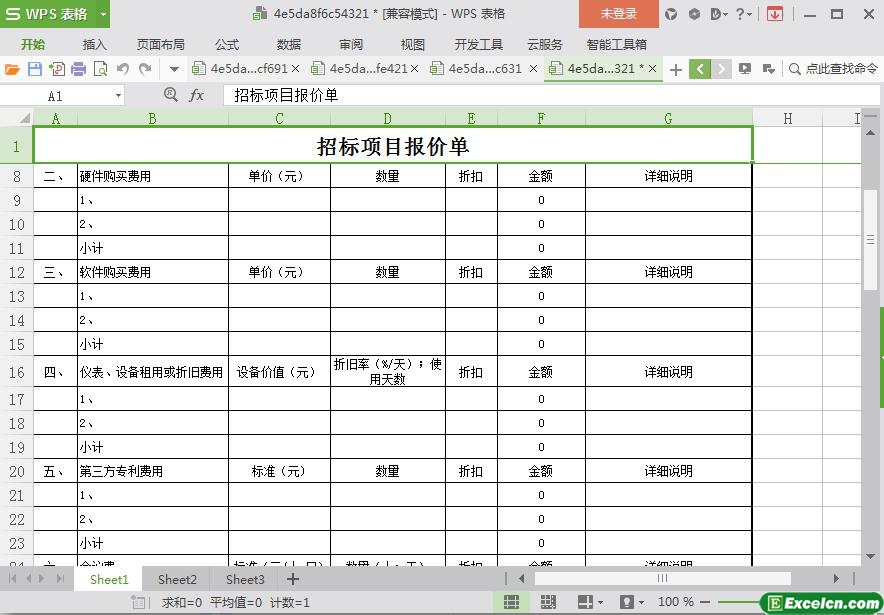Click the open folder icon in toolbar
884x615 pixels.
pyautogui.click(x=12, y=69)
